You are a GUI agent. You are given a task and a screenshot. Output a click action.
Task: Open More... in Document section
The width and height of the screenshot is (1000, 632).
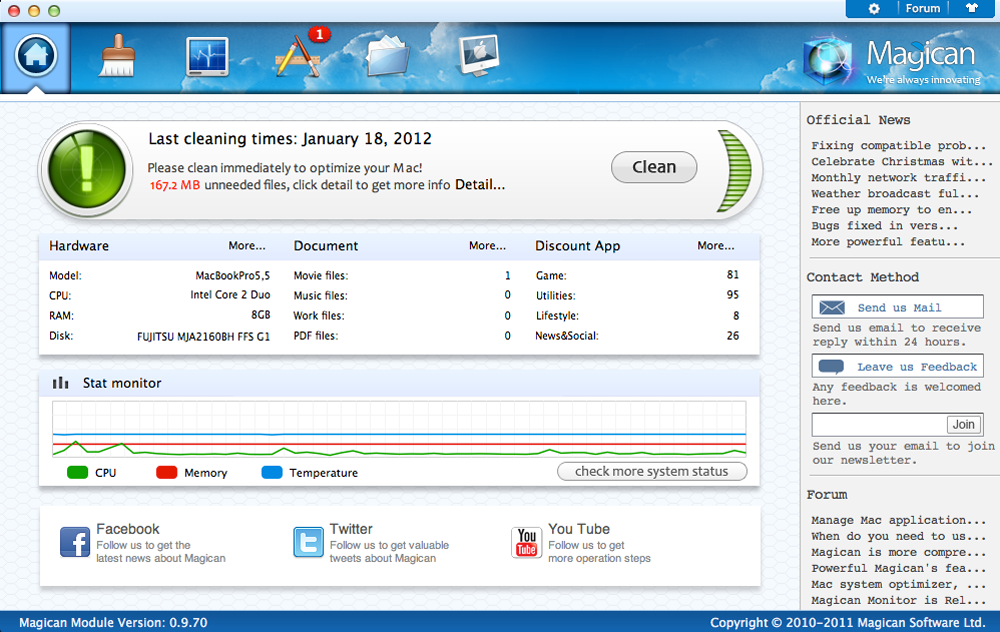[487, 246]
